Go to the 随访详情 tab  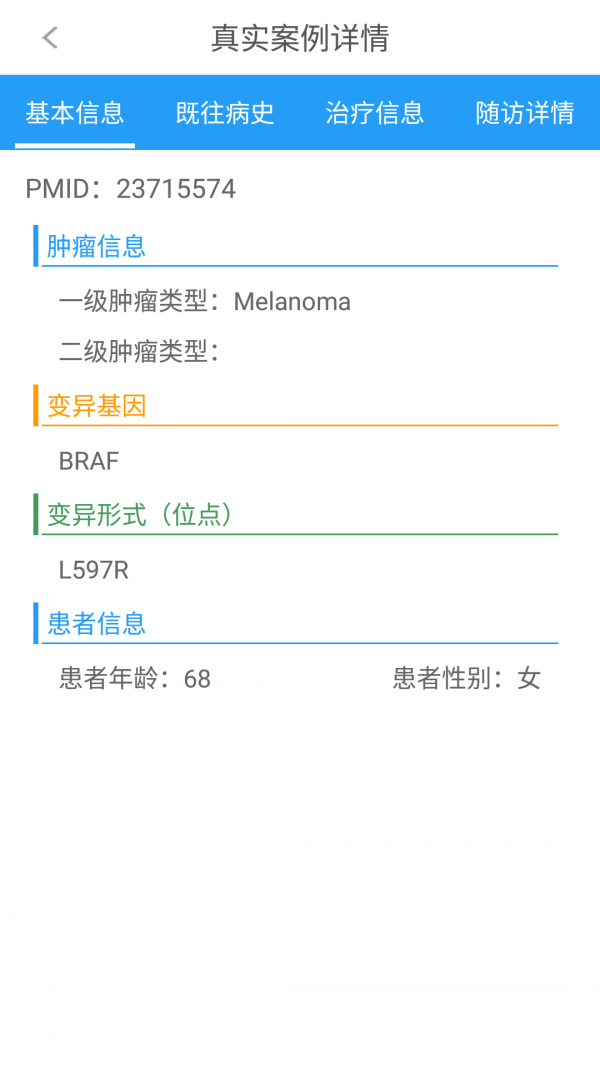point(525,113)
